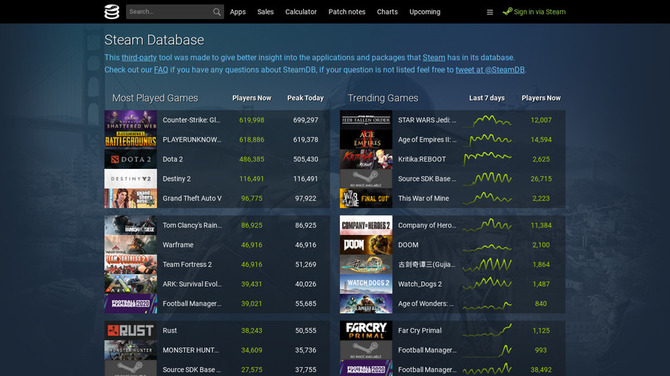This screenshot has width=670, height=376.
Task: Open the Charts menu item
Action: [x=387, y=12]
